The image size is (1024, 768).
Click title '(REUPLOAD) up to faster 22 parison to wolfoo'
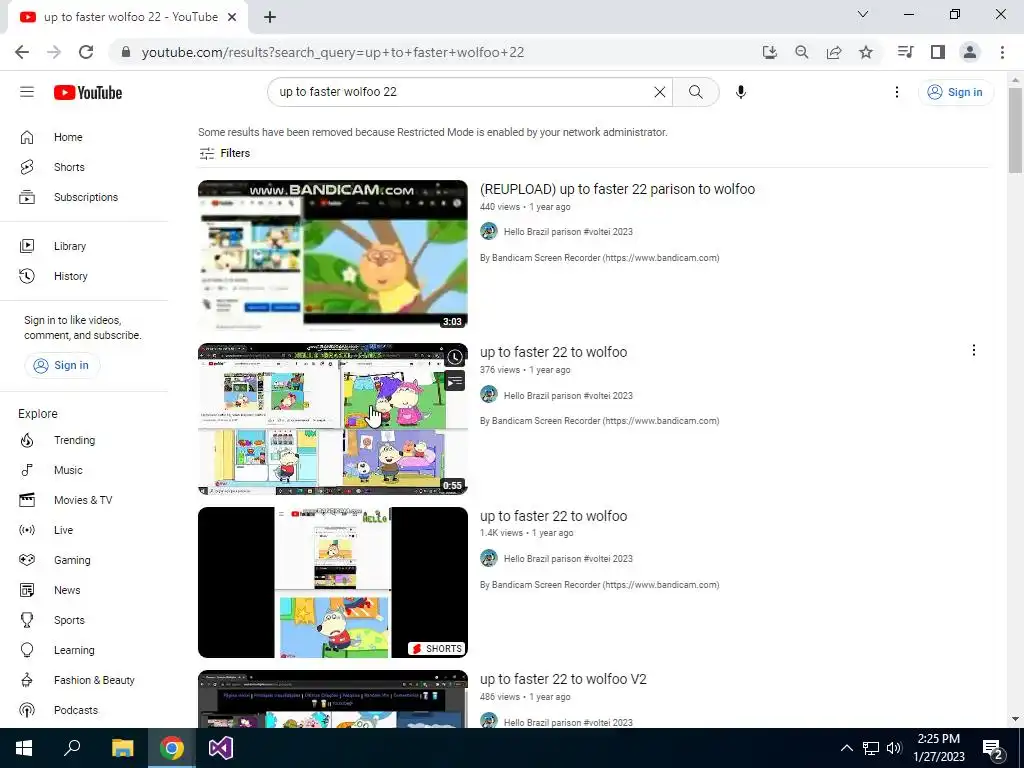(617, 189)
